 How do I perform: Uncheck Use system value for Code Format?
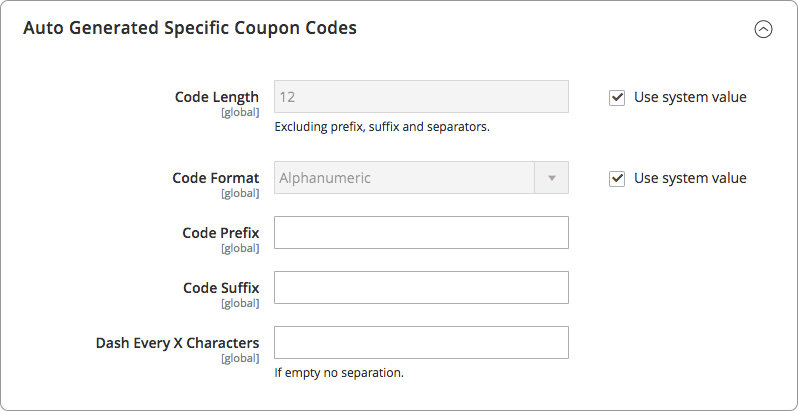[617, 179]
